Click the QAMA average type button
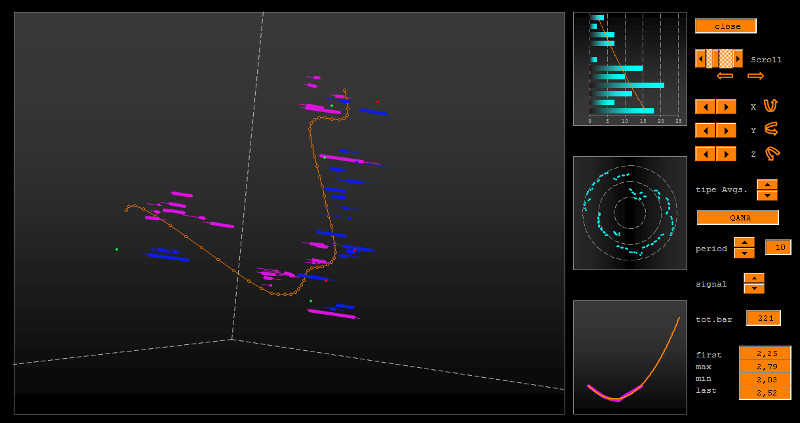This screenshot has height=423, width=800. [737, 217]
